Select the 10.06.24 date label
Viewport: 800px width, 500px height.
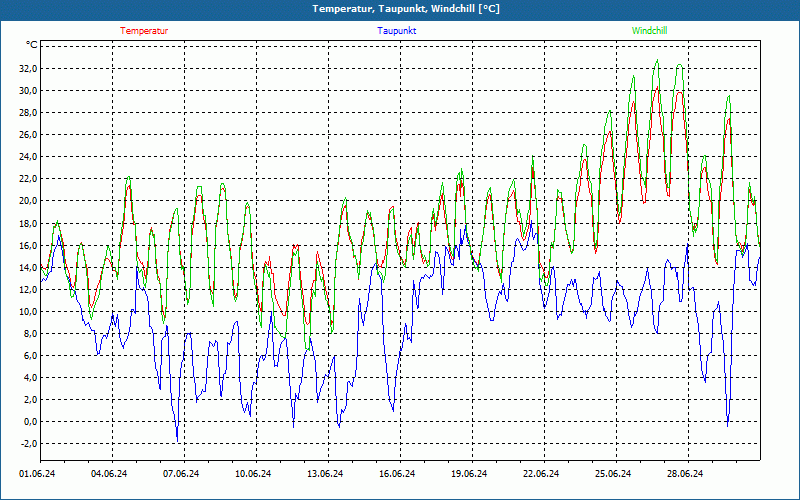tap(253, 474)
